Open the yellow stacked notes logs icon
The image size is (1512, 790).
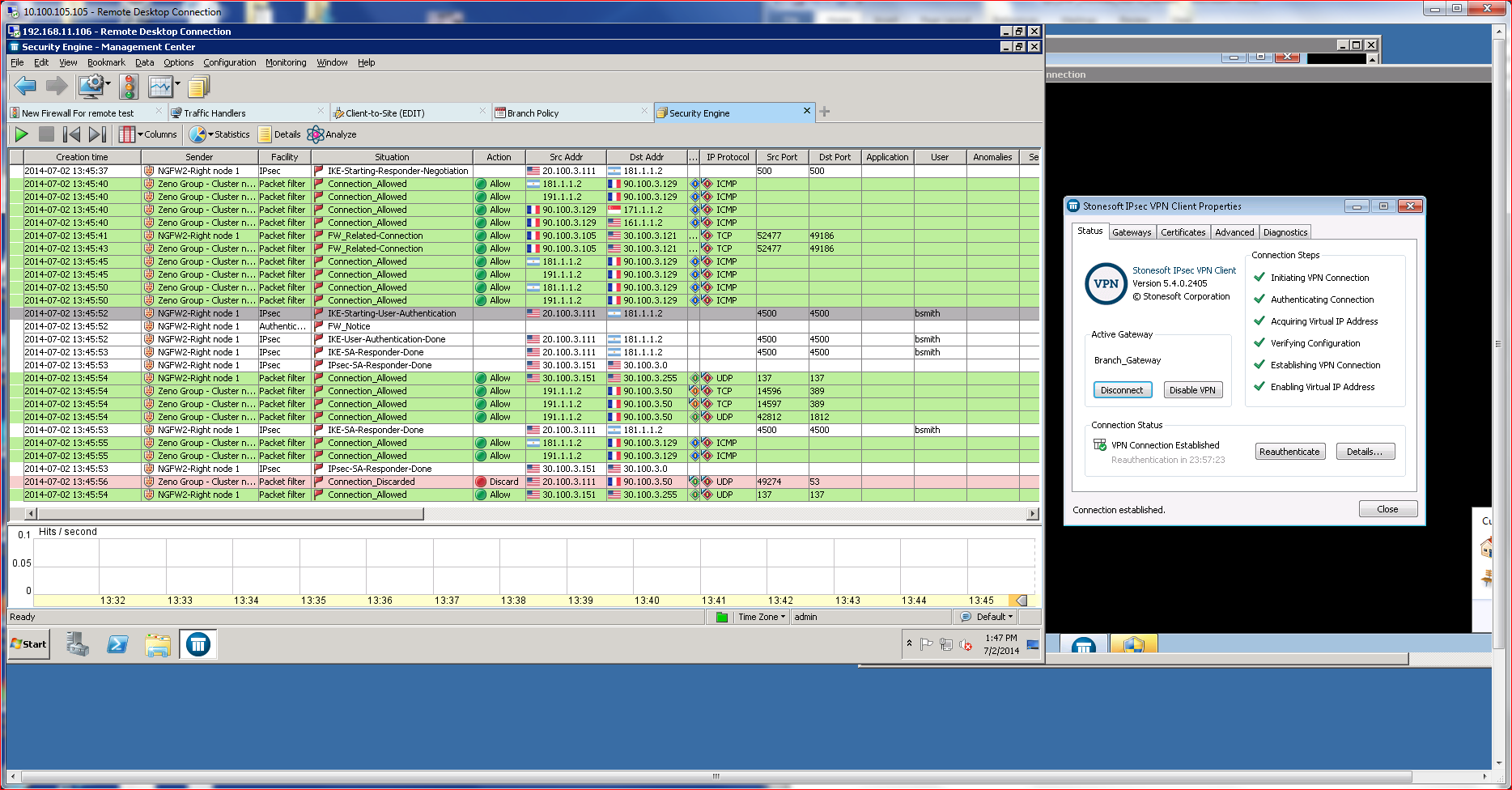tap(198, 86)
